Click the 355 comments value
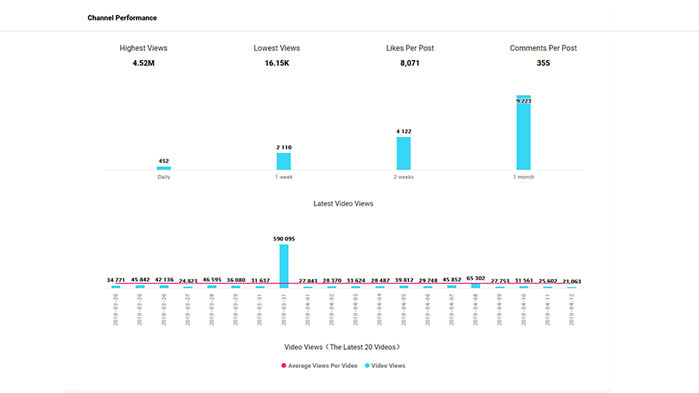This screenshot has width=699, height=393. (x=543, y=63)
